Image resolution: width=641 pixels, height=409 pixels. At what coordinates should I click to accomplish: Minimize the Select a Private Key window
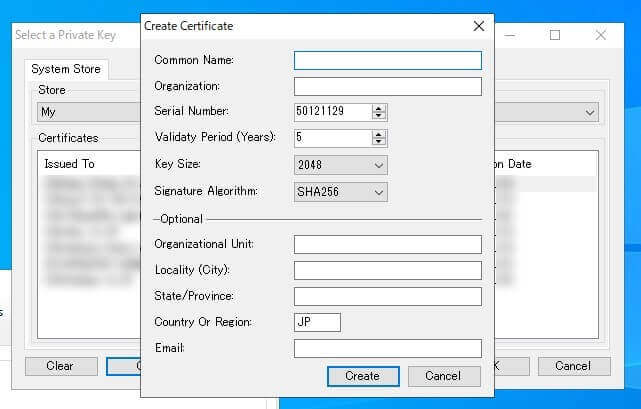[x=509, y=35]
